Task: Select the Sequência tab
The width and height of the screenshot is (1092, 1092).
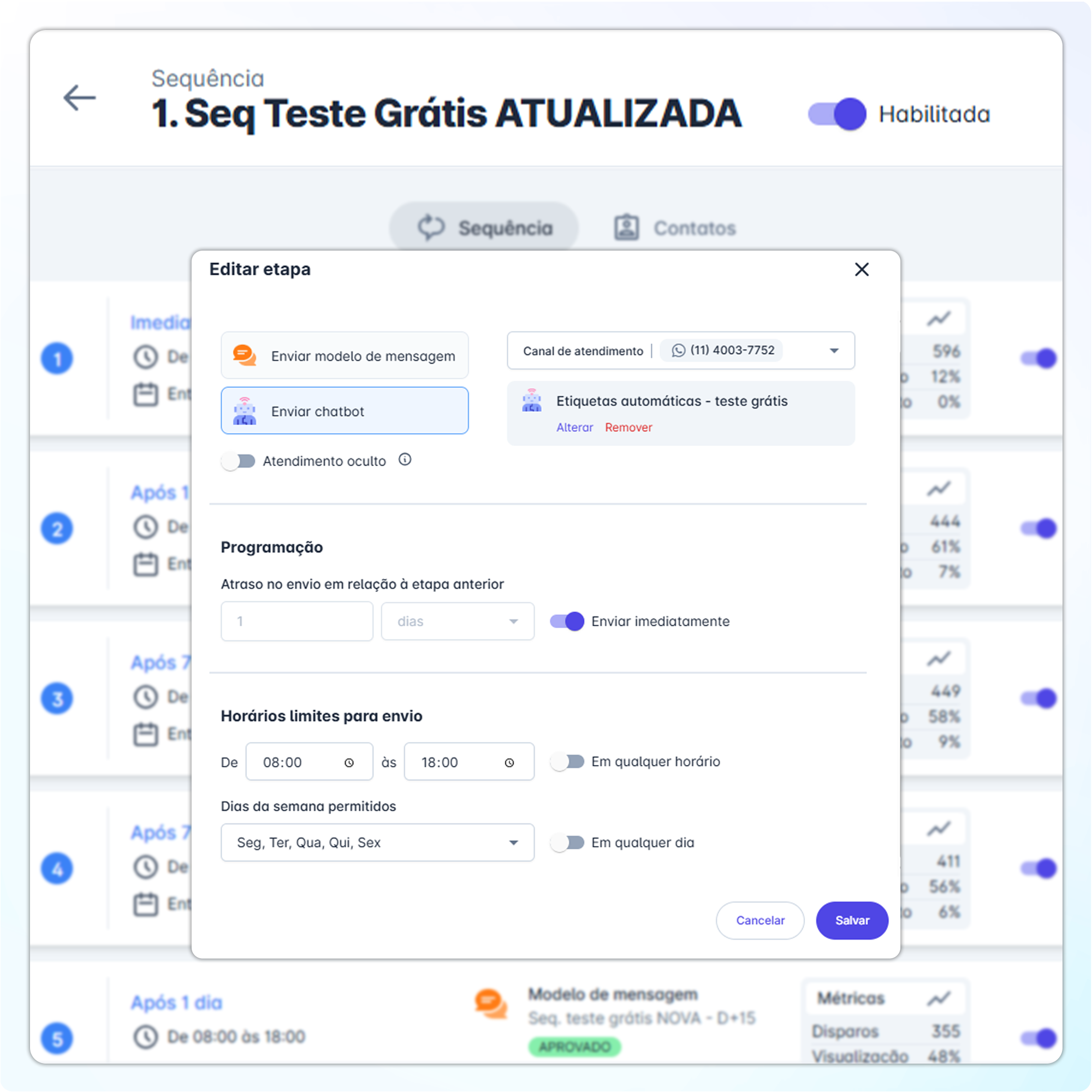Action: [484, 228]
